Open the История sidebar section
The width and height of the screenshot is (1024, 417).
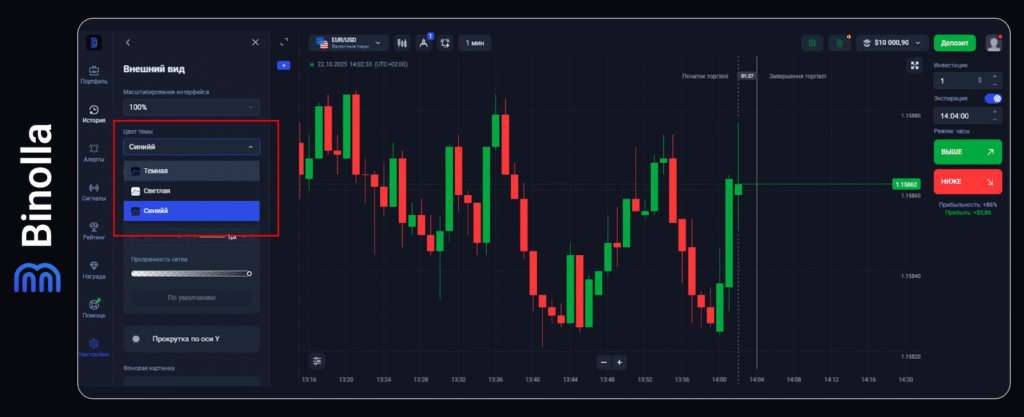tap(94, 113)
